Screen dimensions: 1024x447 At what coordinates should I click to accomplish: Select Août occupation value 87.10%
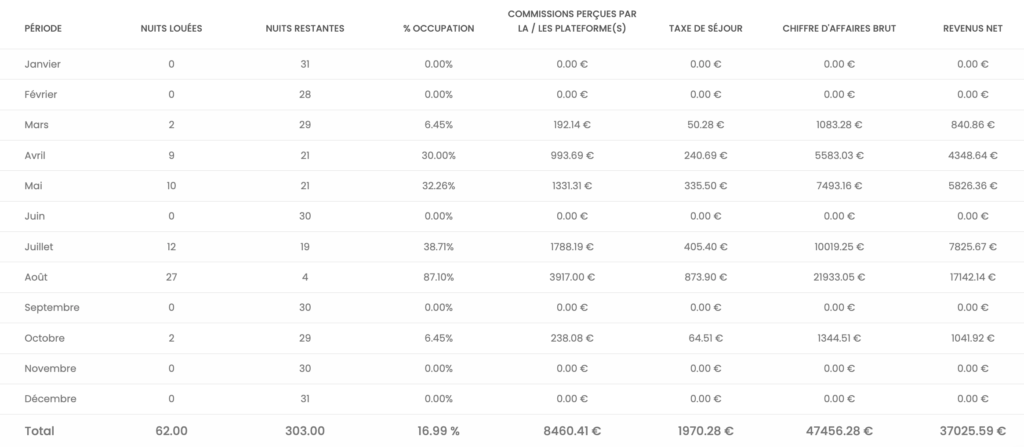coord(438,277)
